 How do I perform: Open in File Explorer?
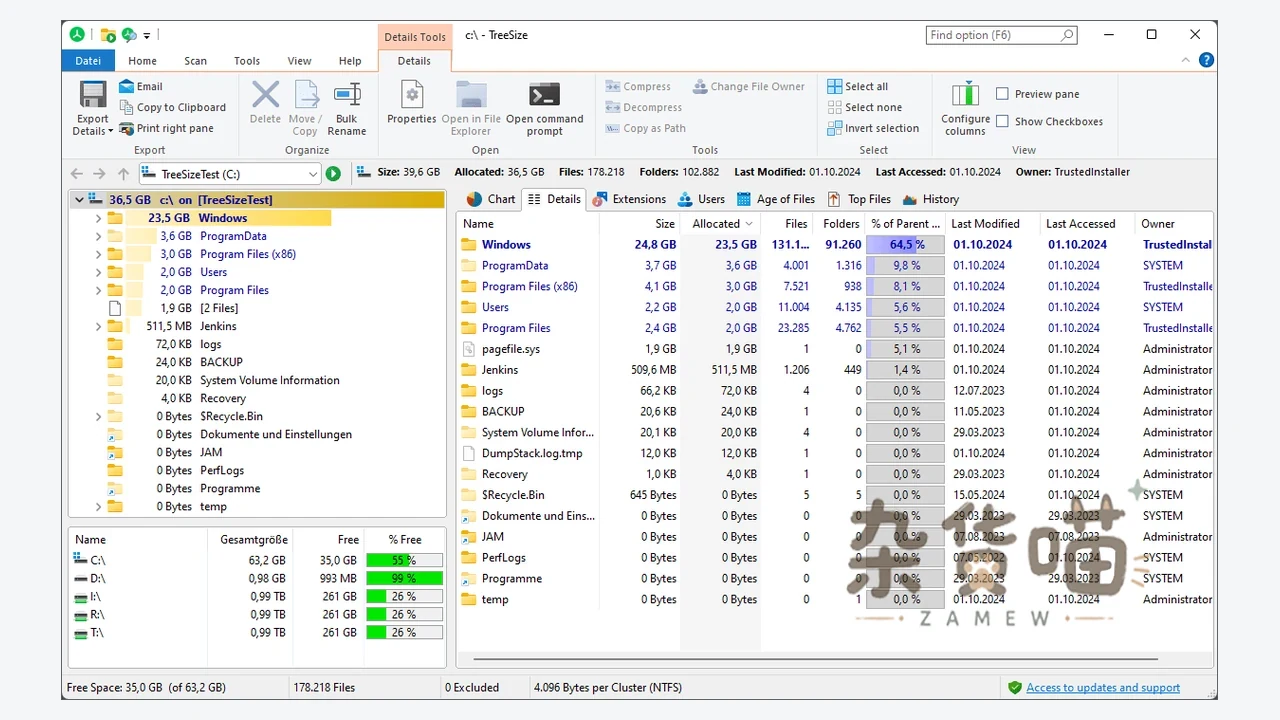[471, 109]
